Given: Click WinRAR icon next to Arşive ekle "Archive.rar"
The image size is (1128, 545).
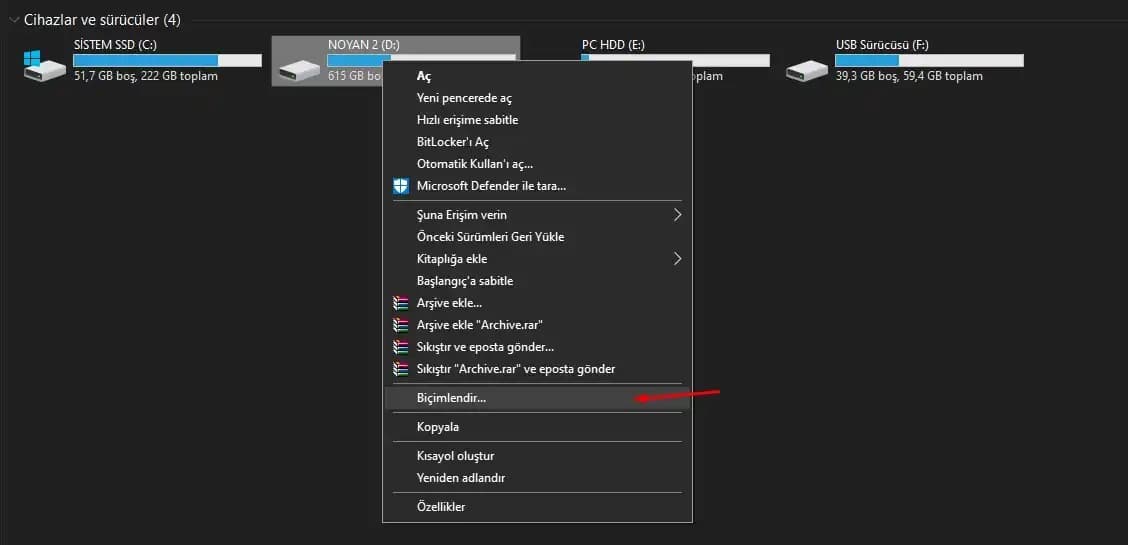Looking at the screenshot, I should [401, 325].
